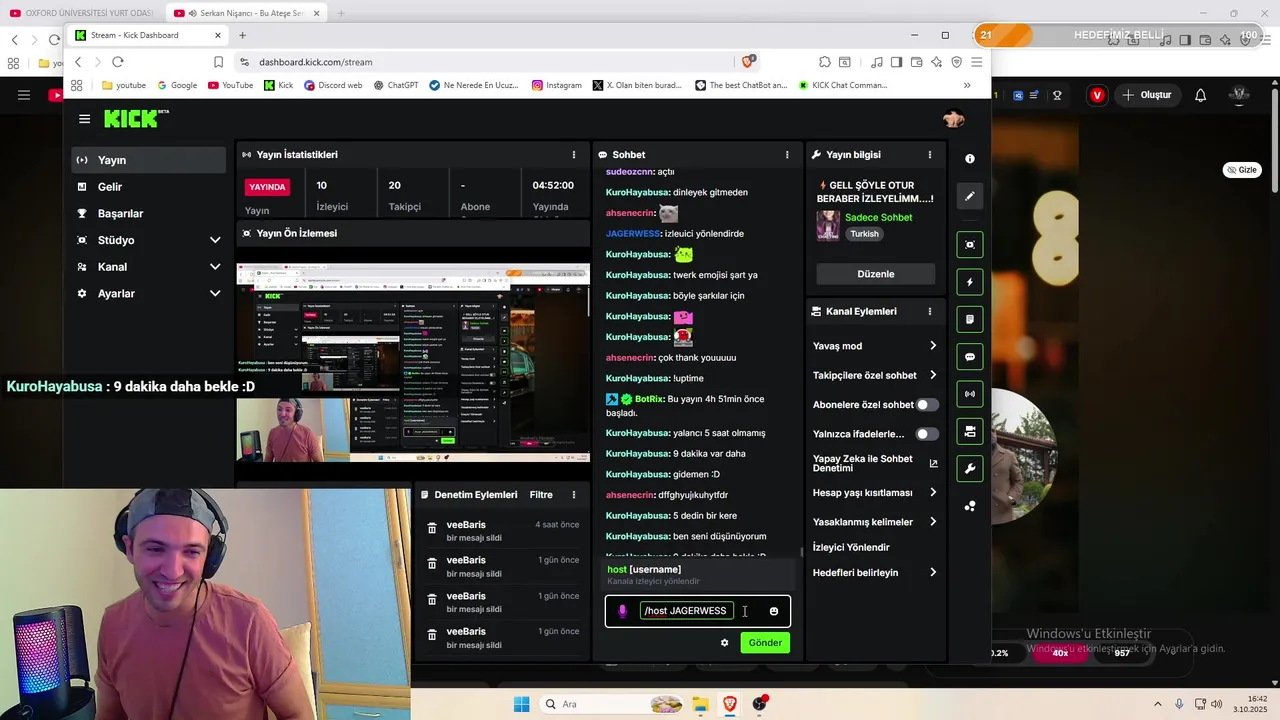Select Yayın in left sidebar

click(x=149, y=160)
